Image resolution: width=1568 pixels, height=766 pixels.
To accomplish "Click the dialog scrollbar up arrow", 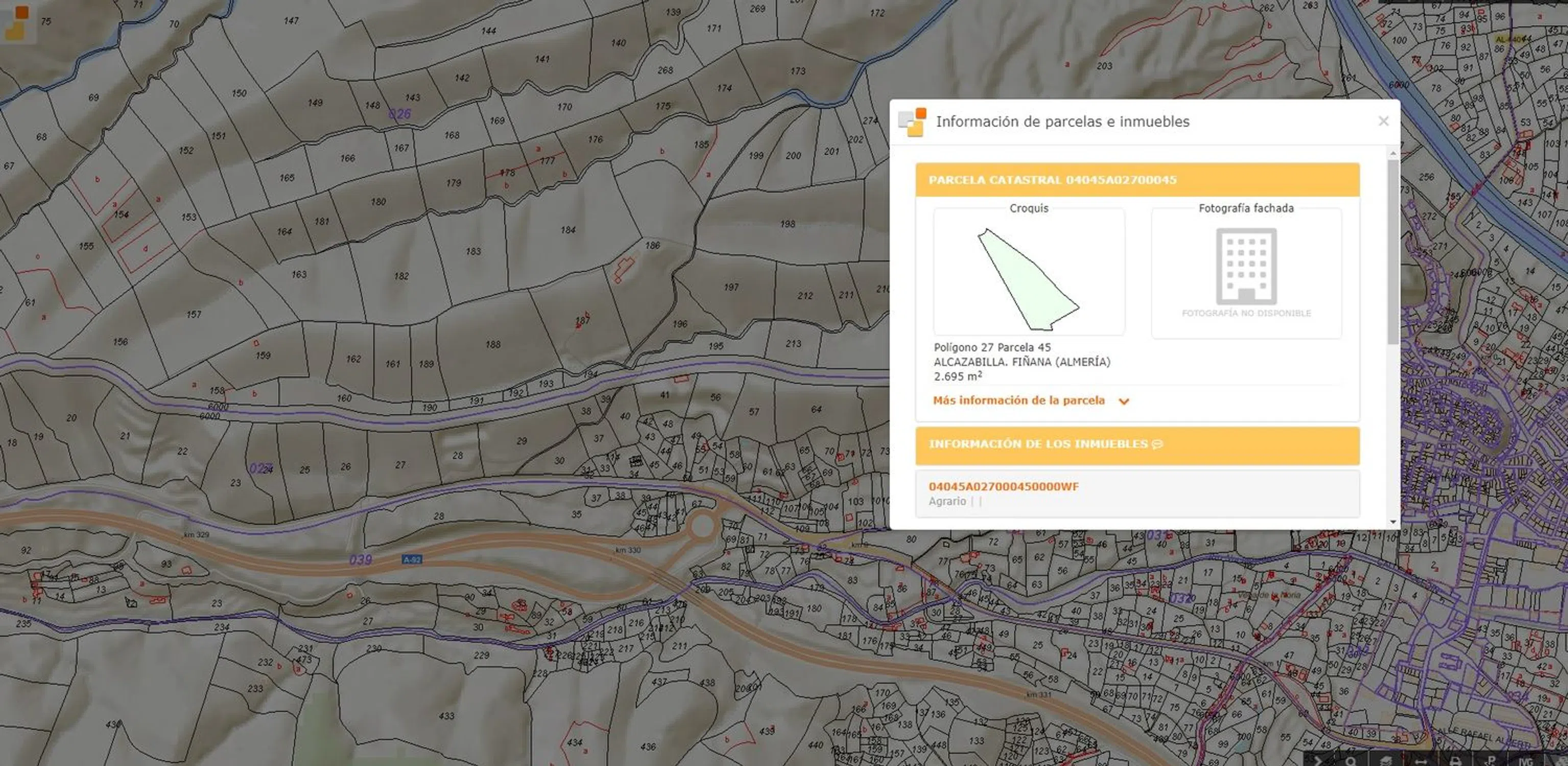I will pyautogui.click(x=1393, y=153).
